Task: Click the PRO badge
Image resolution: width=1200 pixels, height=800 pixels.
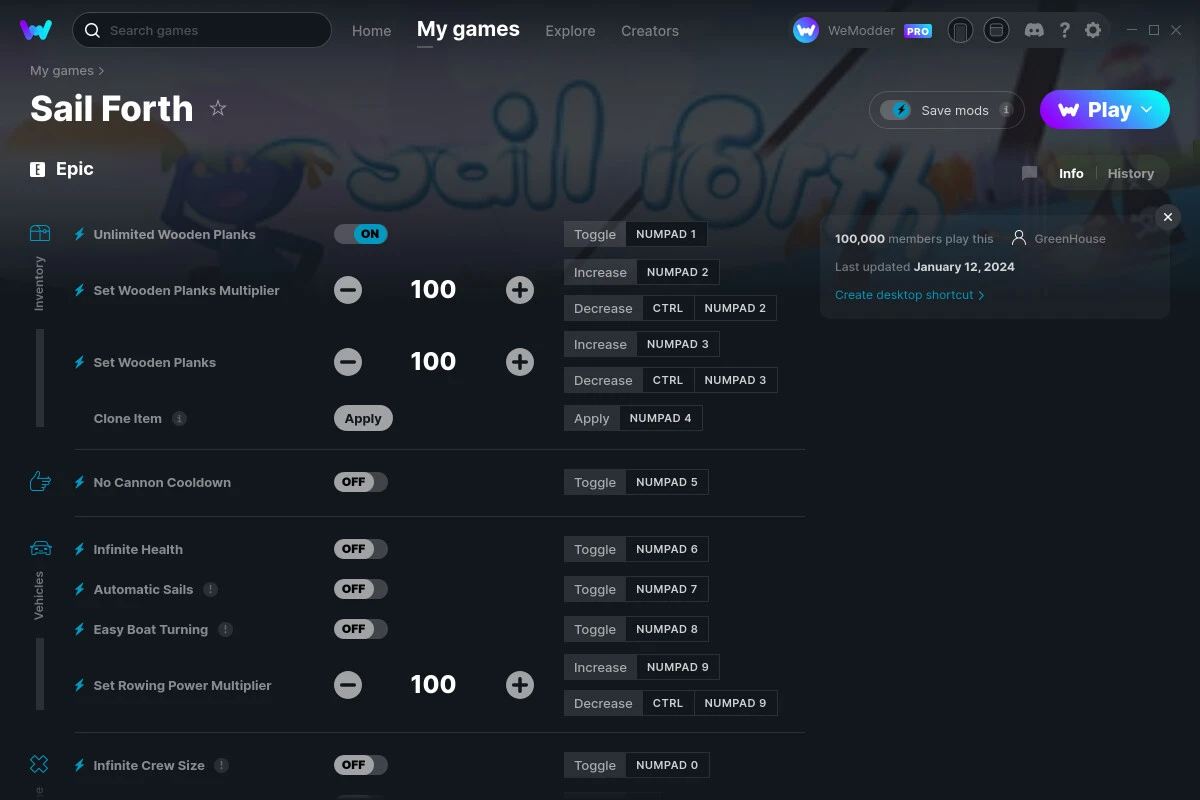Action: pyautogui.click(x=918, y=31)
